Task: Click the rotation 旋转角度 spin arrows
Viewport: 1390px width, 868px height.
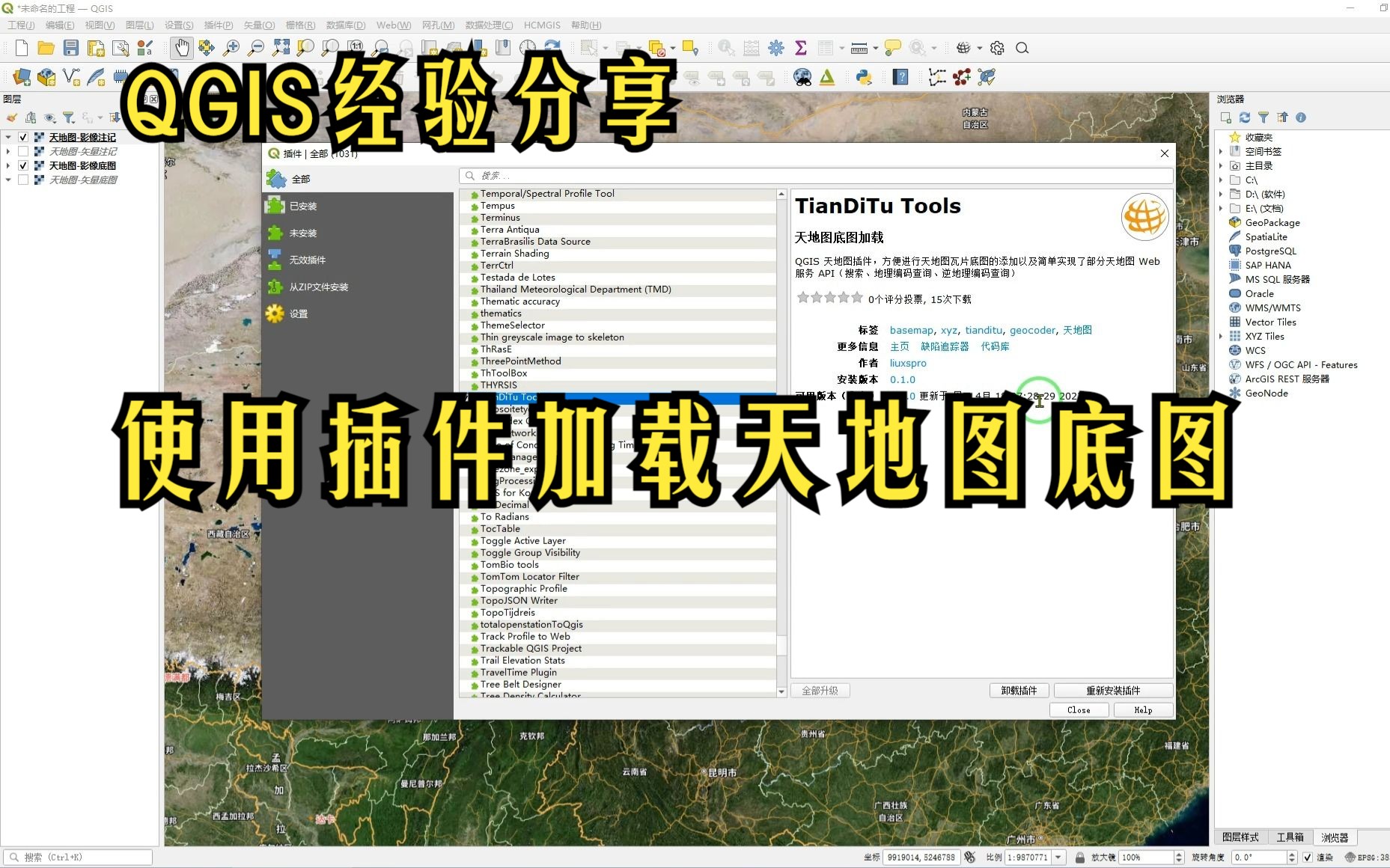Action: (1291, 858)
